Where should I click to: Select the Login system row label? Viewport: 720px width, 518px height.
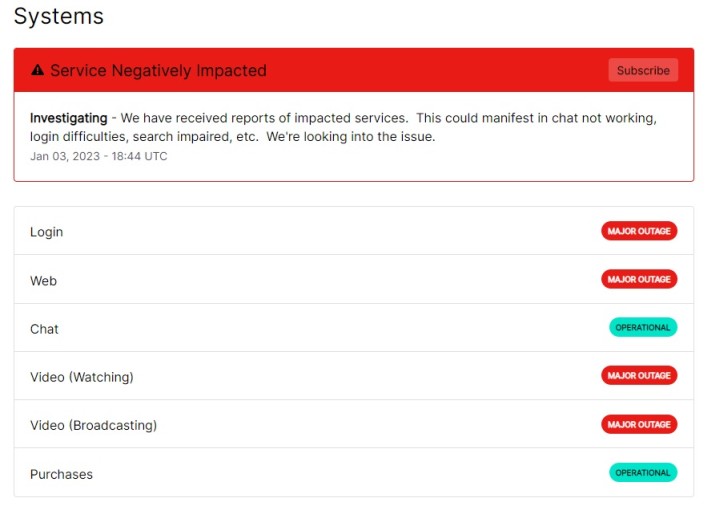(x=46, y=232)
